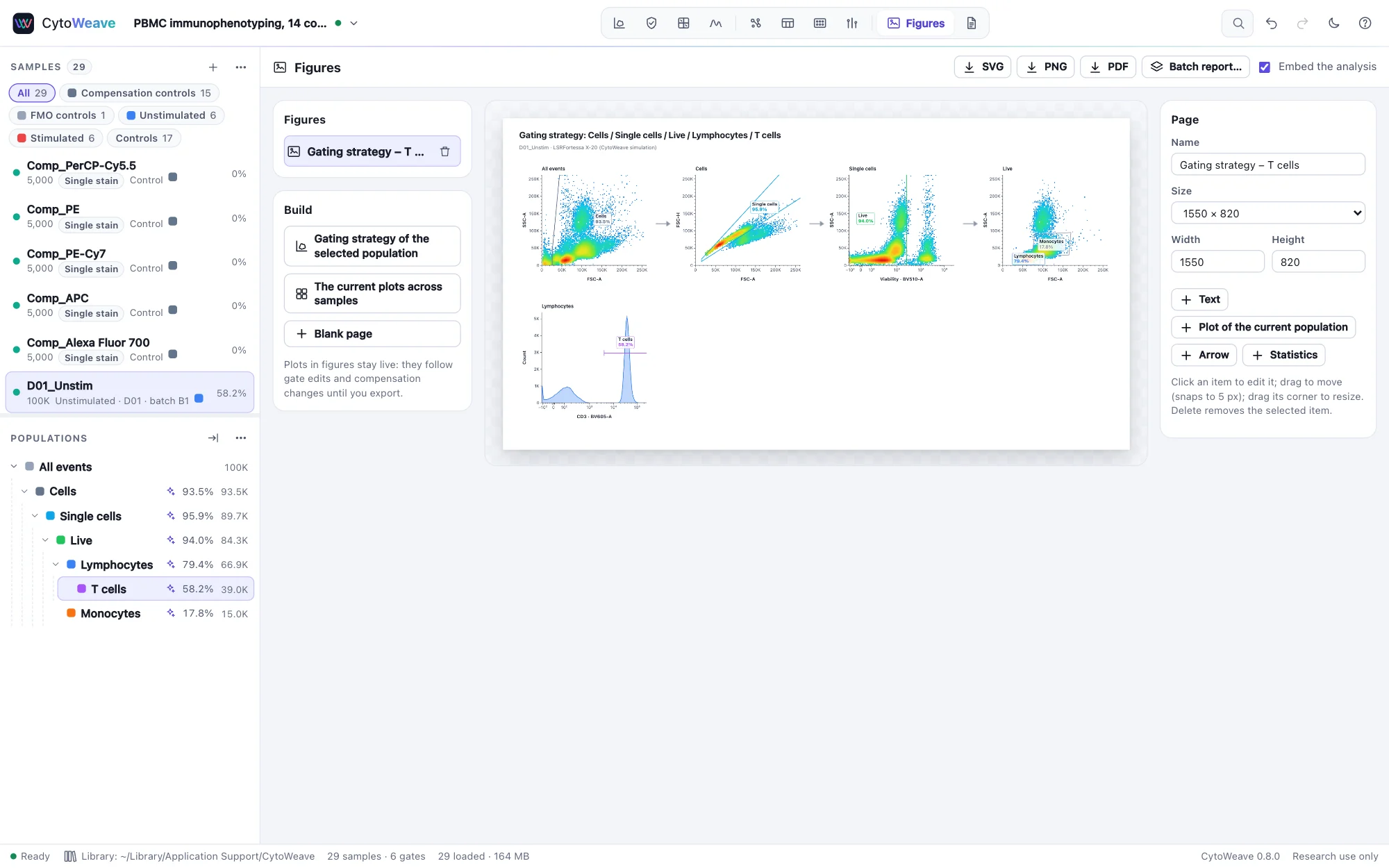Image resolution: width=1389 pixels, height=868 pixels.
Task: Open the report document icon in toolbar
Action: 972,23
